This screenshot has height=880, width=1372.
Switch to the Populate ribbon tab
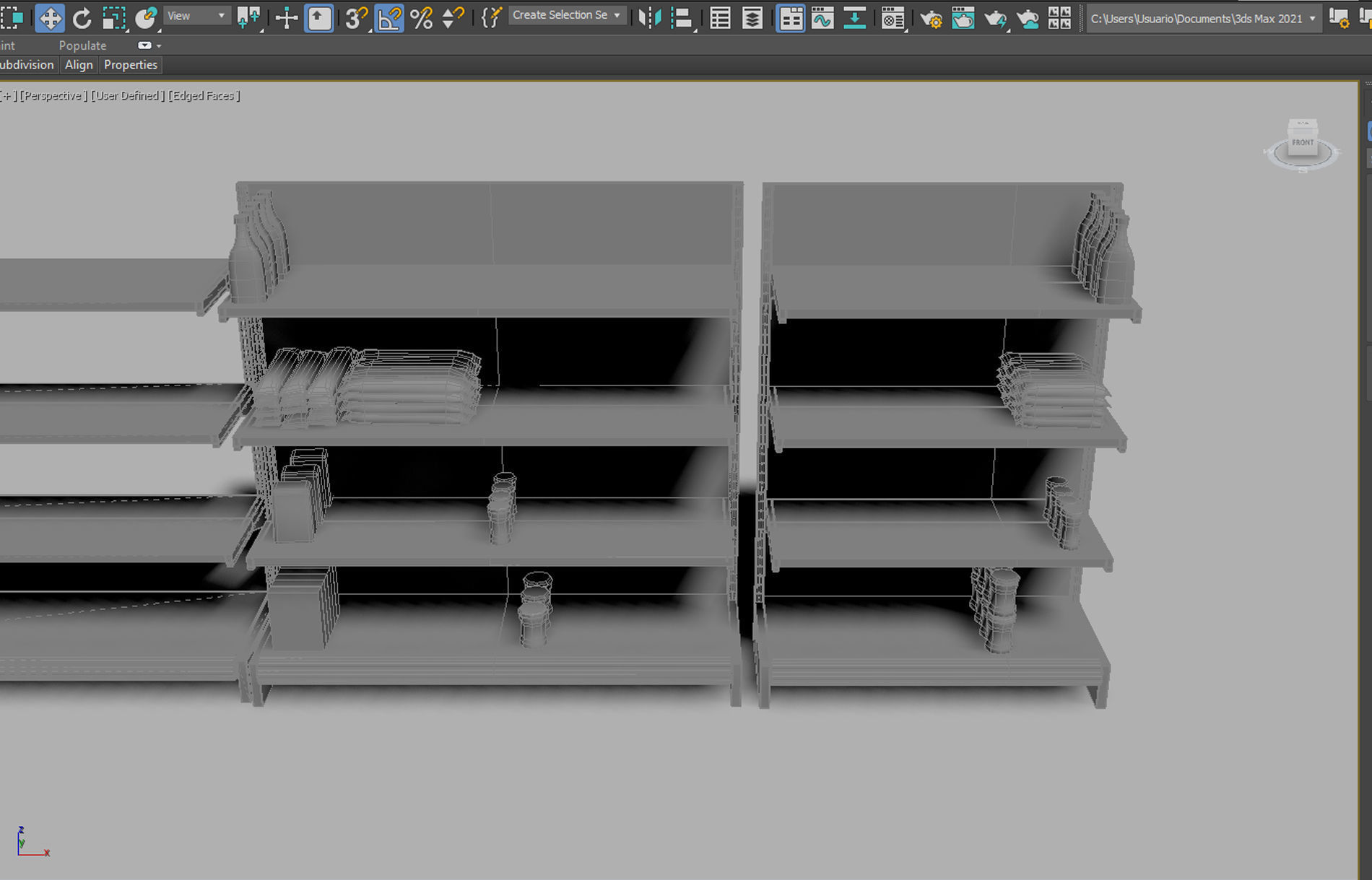coord(82,45)
